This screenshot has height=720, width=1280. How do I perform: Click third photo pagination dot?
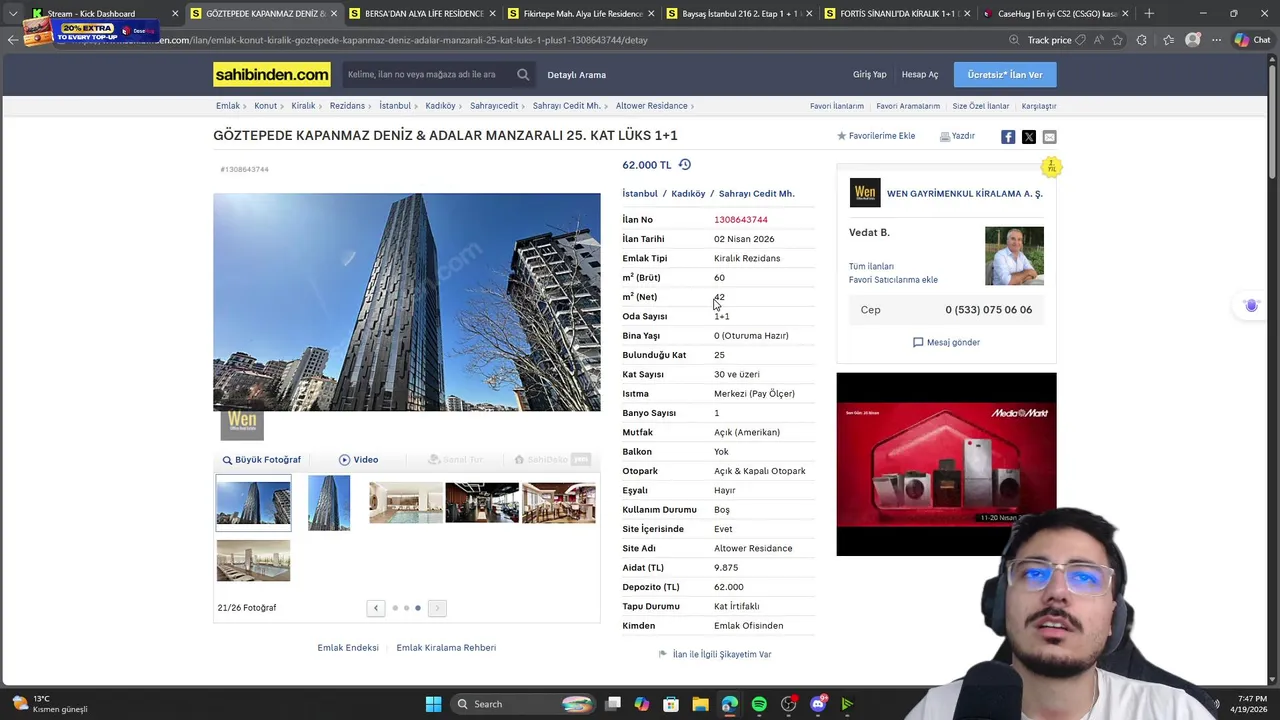[x=418, y=608]
